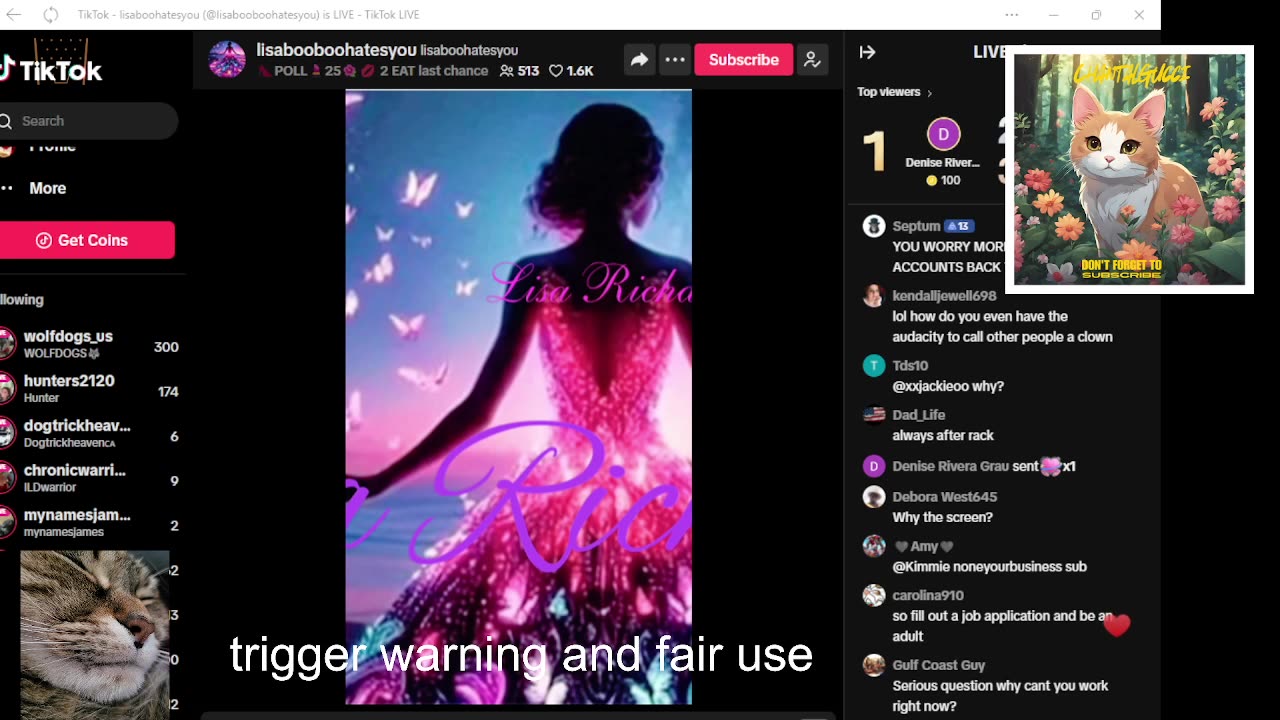The image size is (1280, 720).
Task: Click the live video stream
Action: click(518, 397)
